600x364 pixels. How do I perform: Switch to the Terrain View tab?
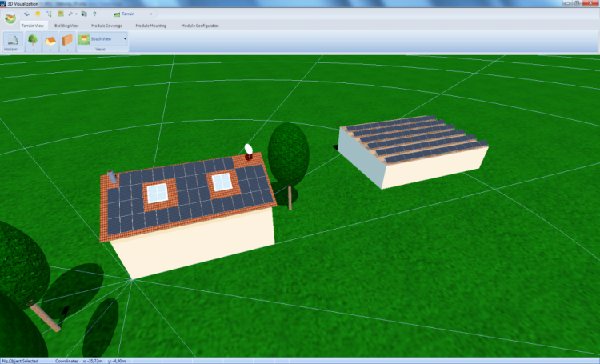click(33, 26)
